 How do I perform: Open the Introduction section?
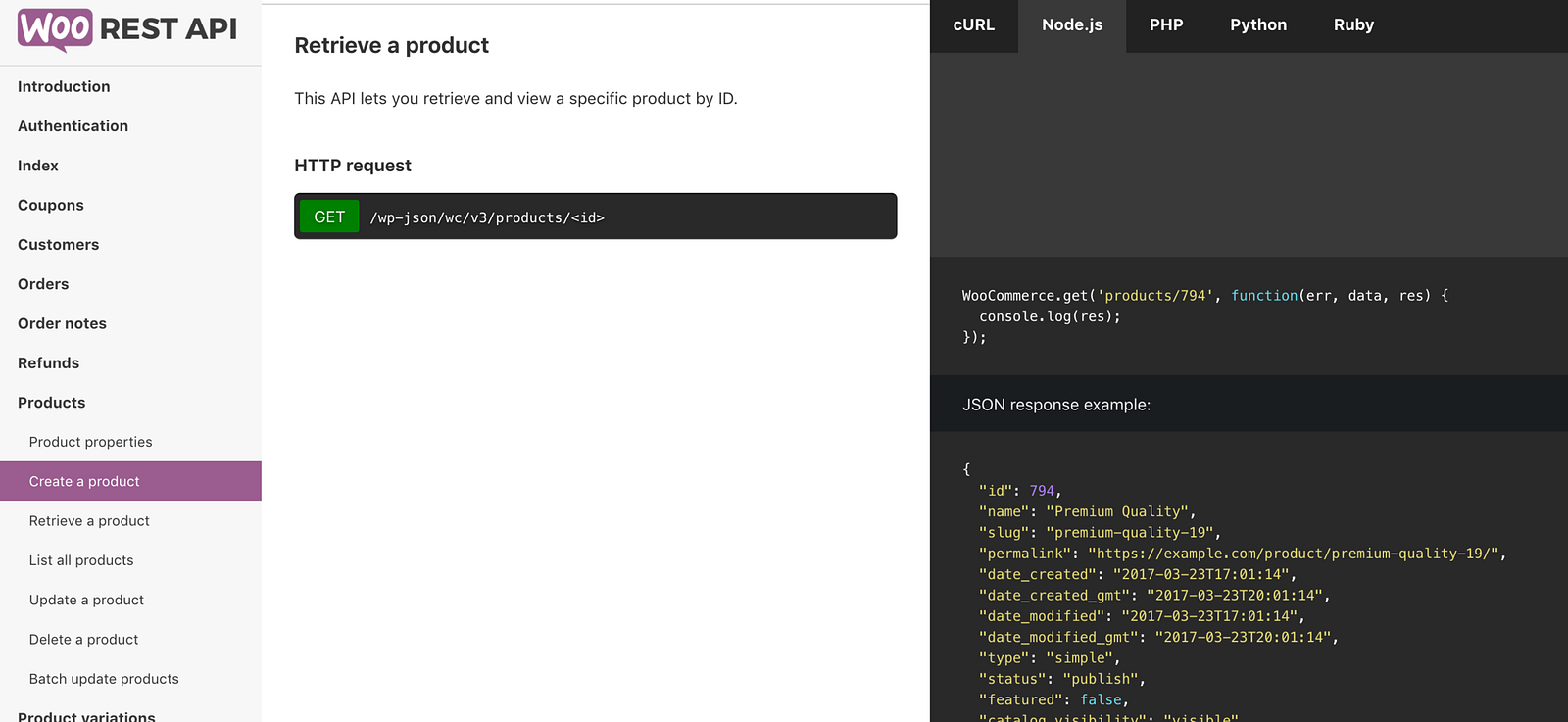[x=64, y=87]
